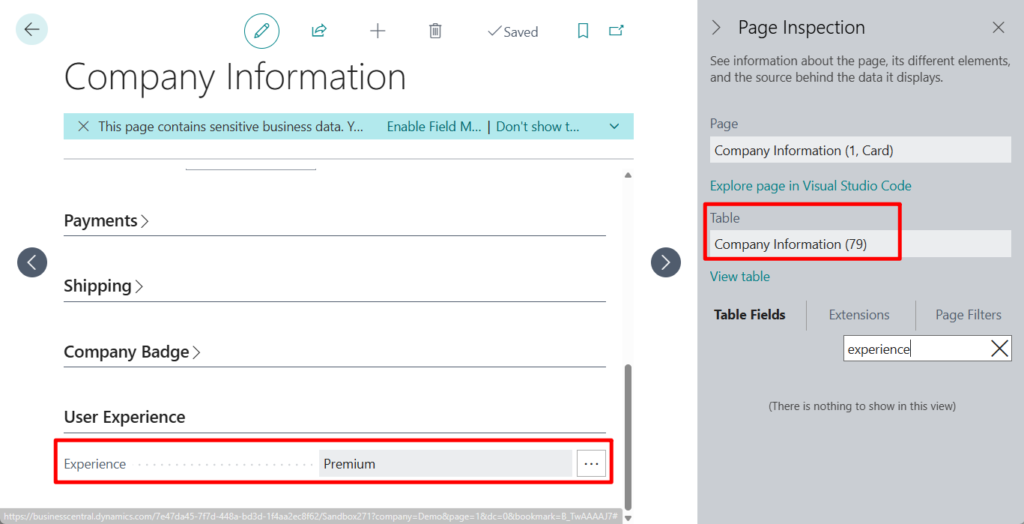The image size is (1024, 524).
Task: Switch to the Page Filters tab
Action: pos(968,315)
